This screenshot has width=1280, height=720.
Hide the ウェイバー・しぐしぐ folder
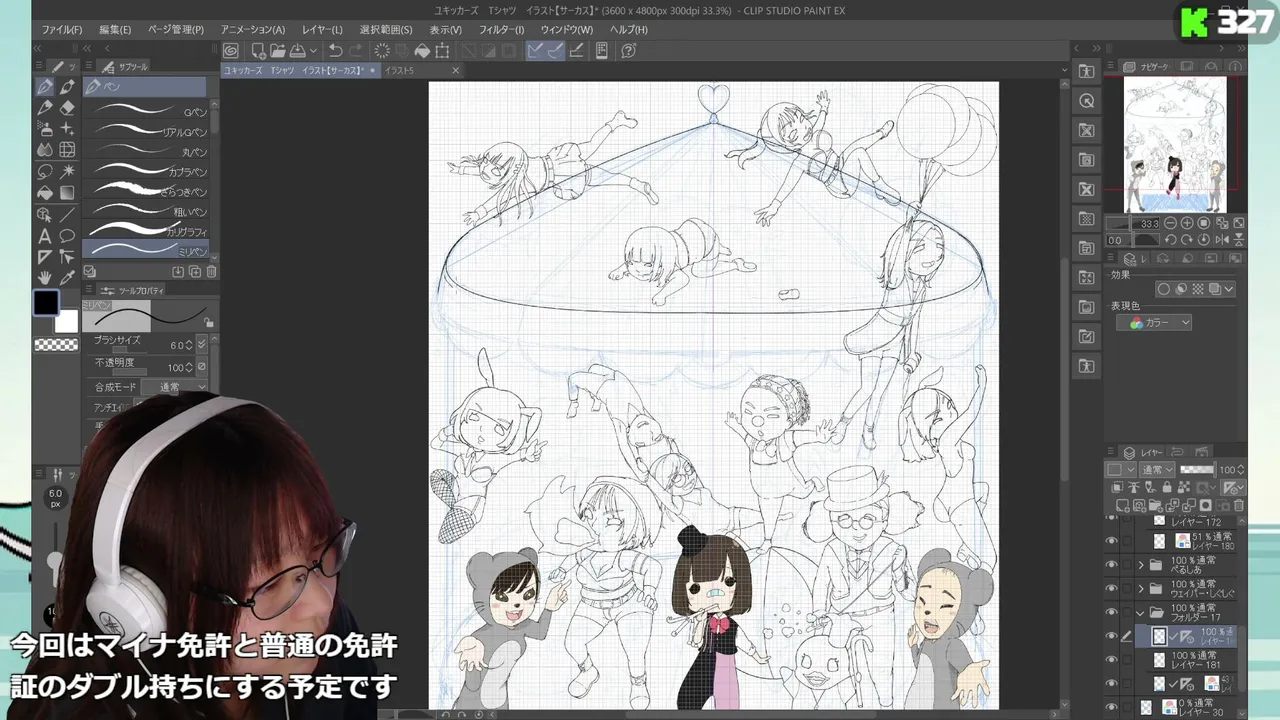point(1111,589)
